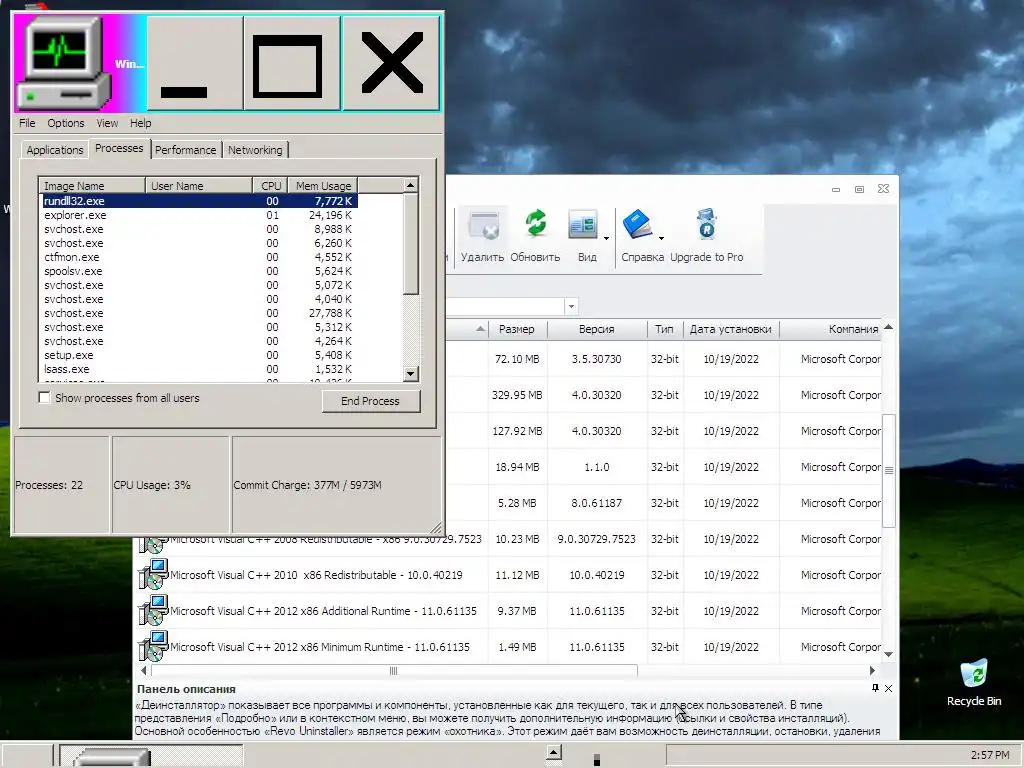The width and height of the screenshot is (1024, 768).
Task: Click Revo list horizontal scrollbar thumb
Action: pos(394,671)
